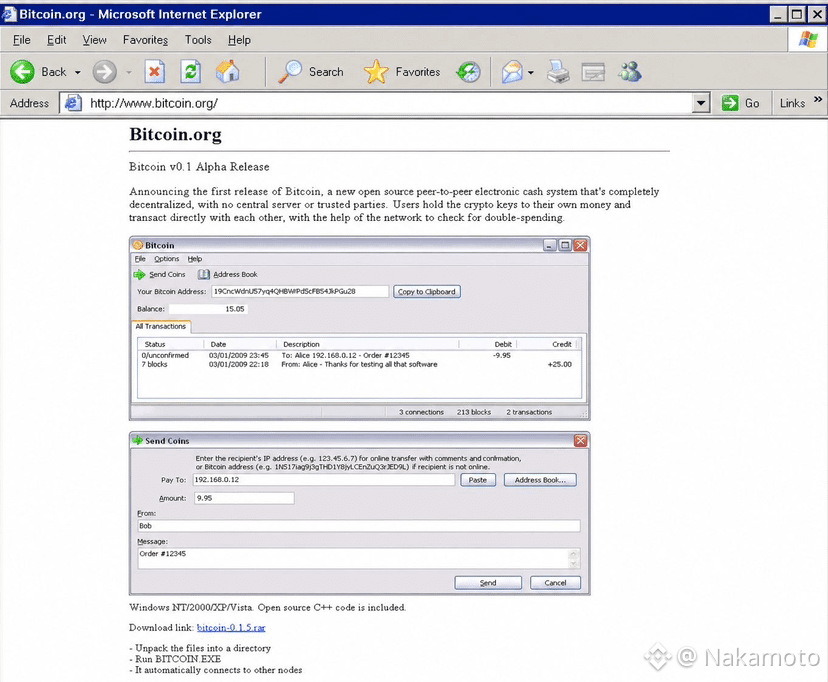
Task: Click the IE icon in the title bar
Action: point(9,14)
